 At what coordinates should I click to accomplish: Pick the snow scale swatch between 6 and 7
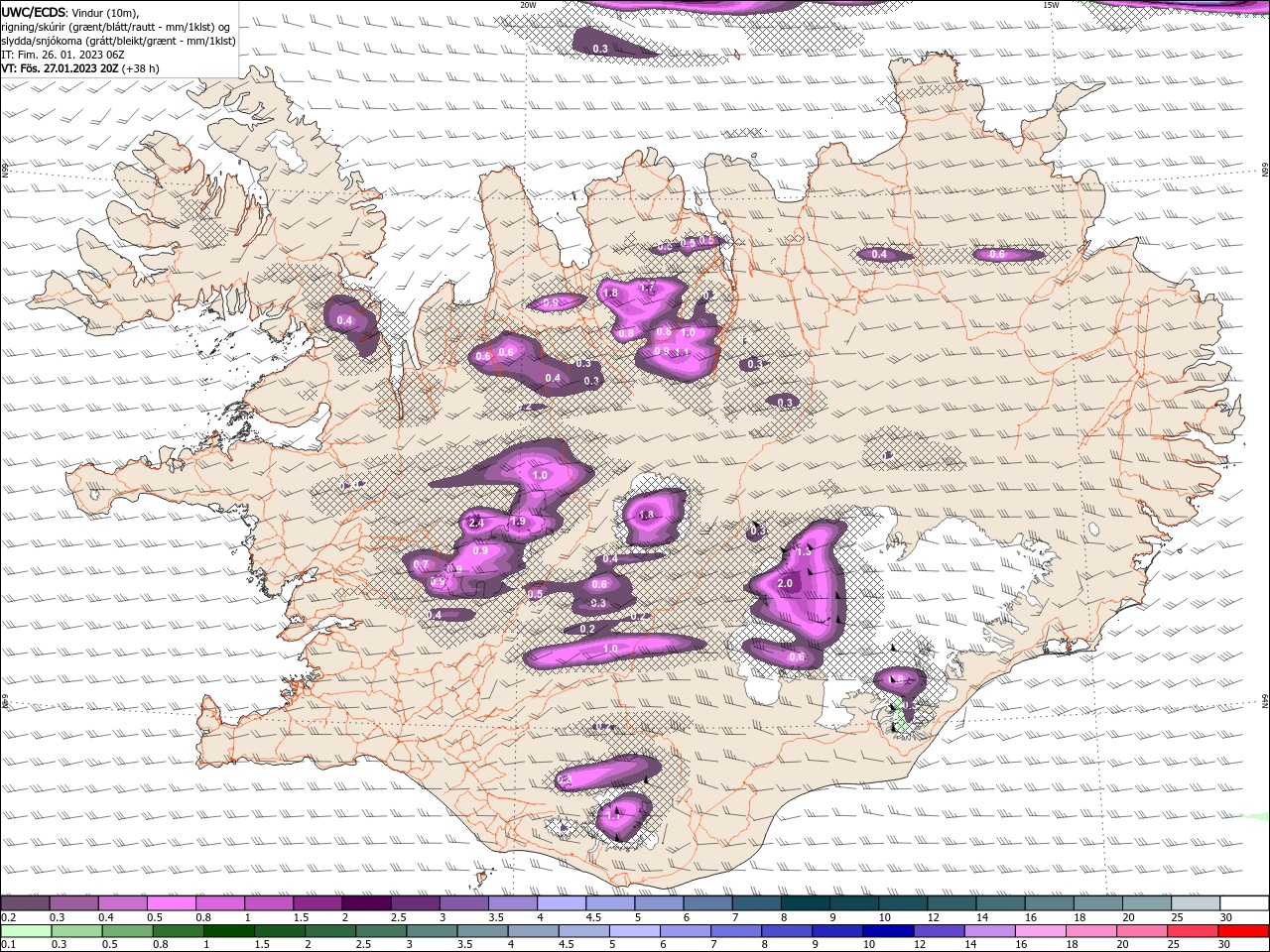coord(707,903)
